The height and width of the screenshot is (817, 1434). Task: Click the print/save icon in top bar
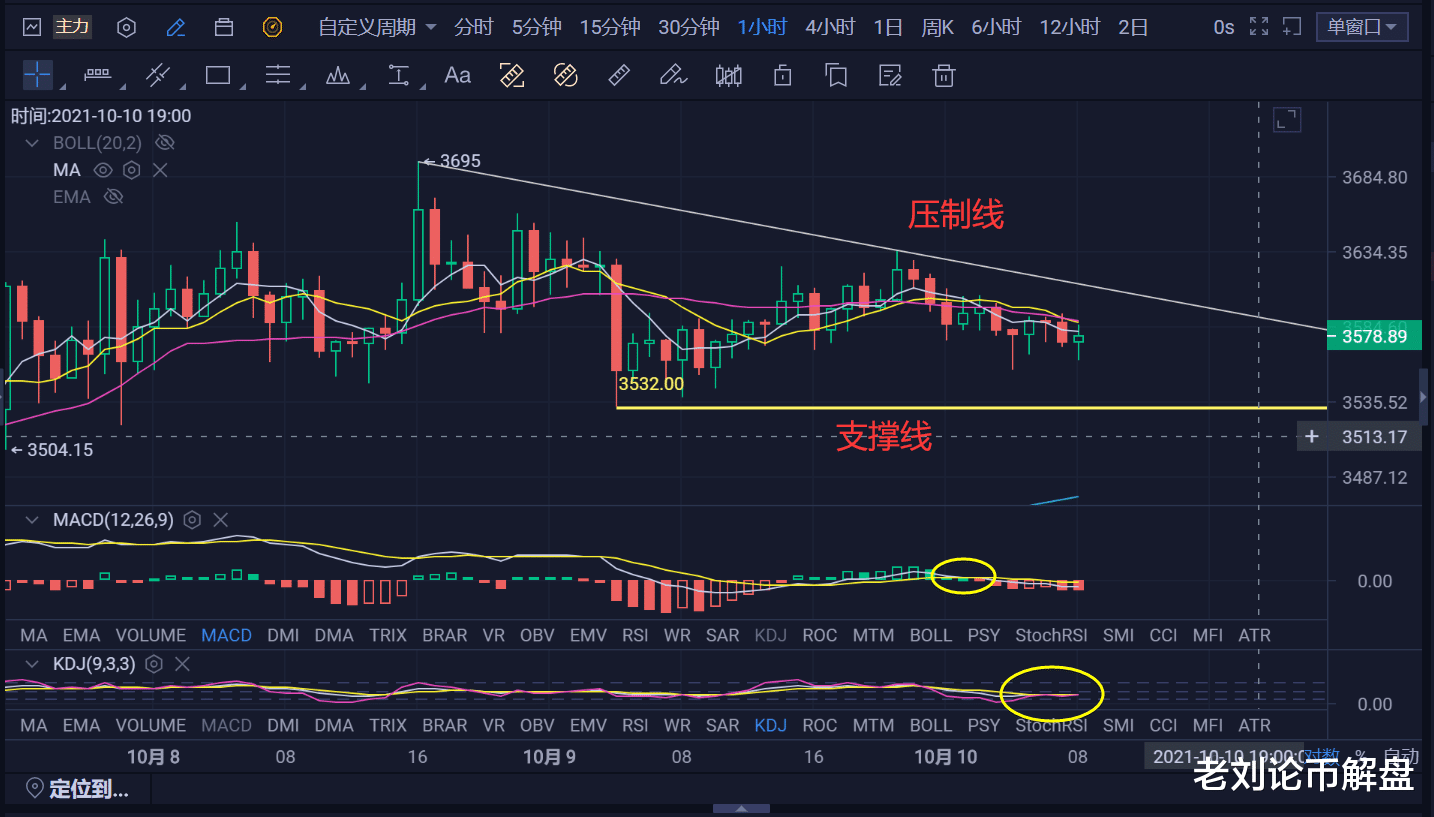pos(225,27)
